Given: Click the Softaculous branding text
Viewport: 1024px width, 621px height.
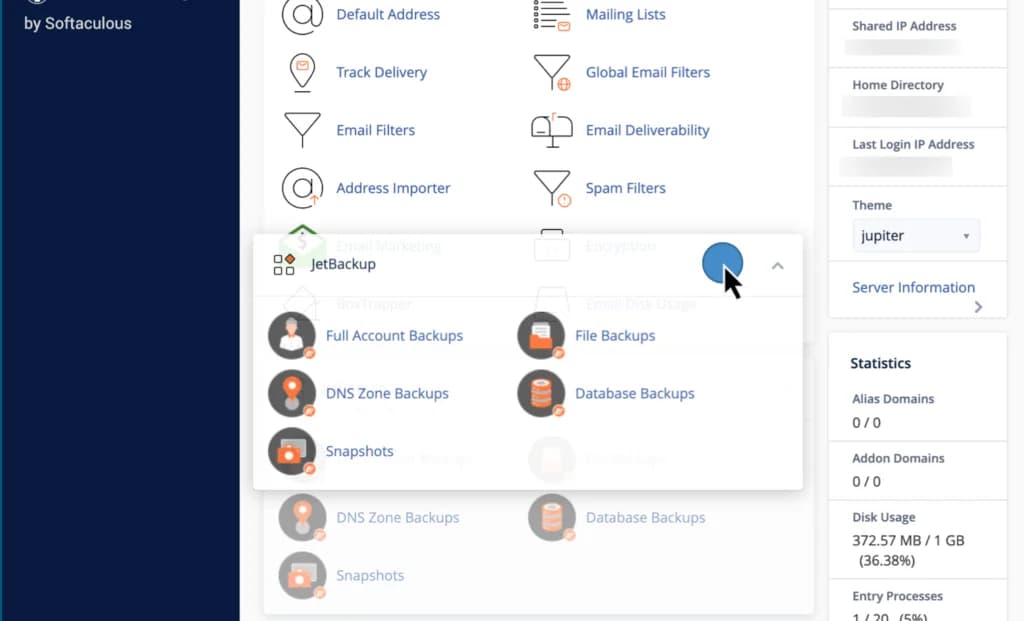Looking at the screenshot, I should pyautogui.click(x=77, y=23).
